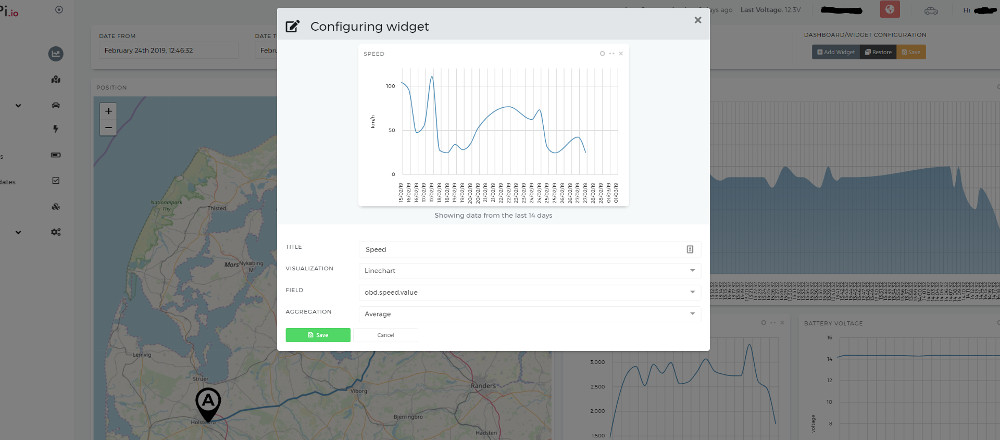Open the car icon in sidebar
The height and width of the screenshot is (440, 1000).
tap(55, 105)
